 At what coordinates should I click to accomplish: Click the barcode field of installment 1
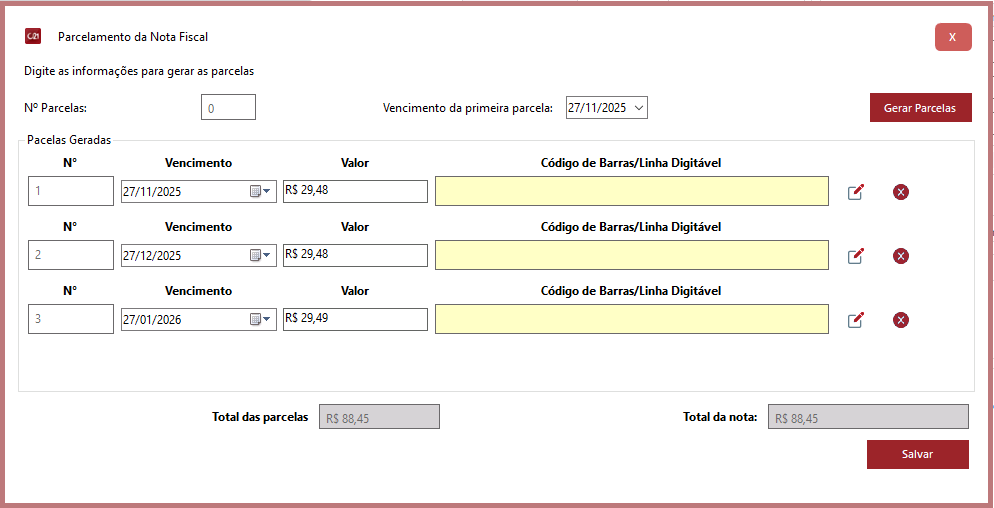point(631,191)
